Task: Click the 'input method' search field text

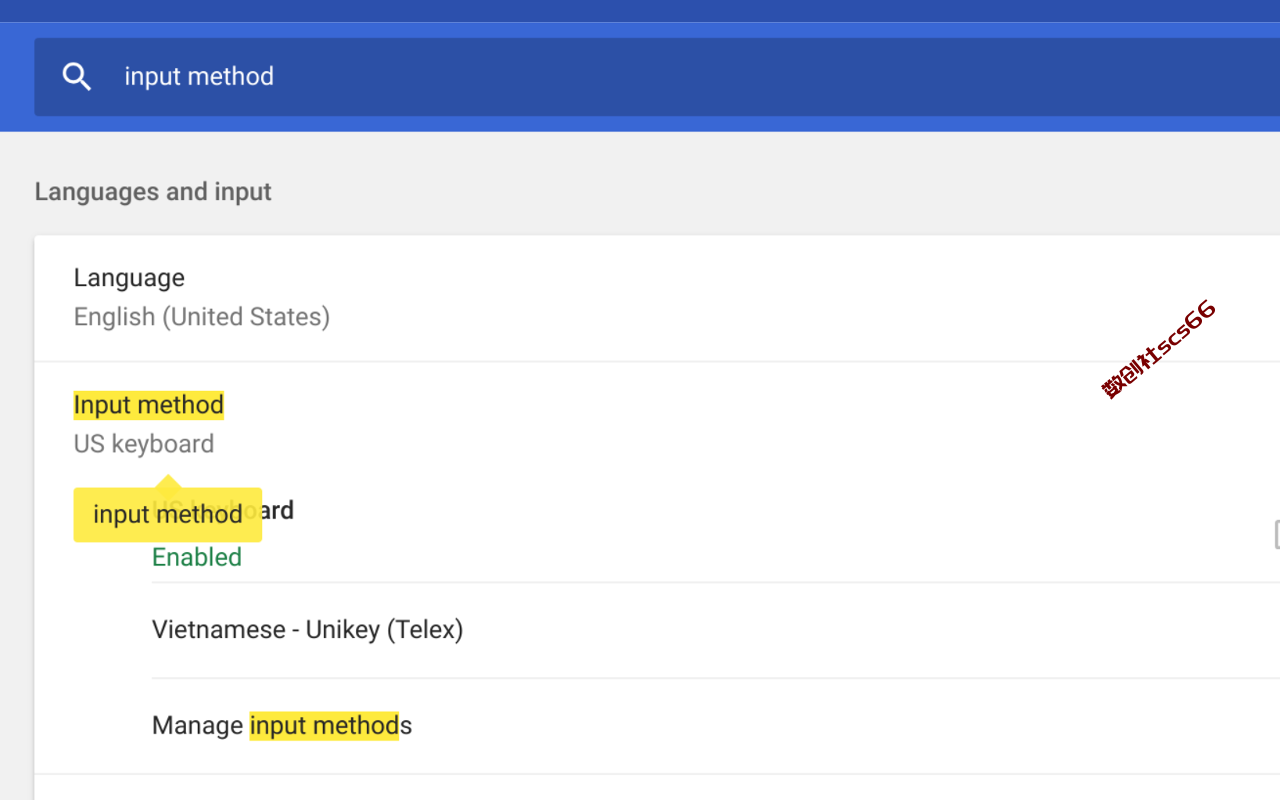Action: (x=199, y=77)
